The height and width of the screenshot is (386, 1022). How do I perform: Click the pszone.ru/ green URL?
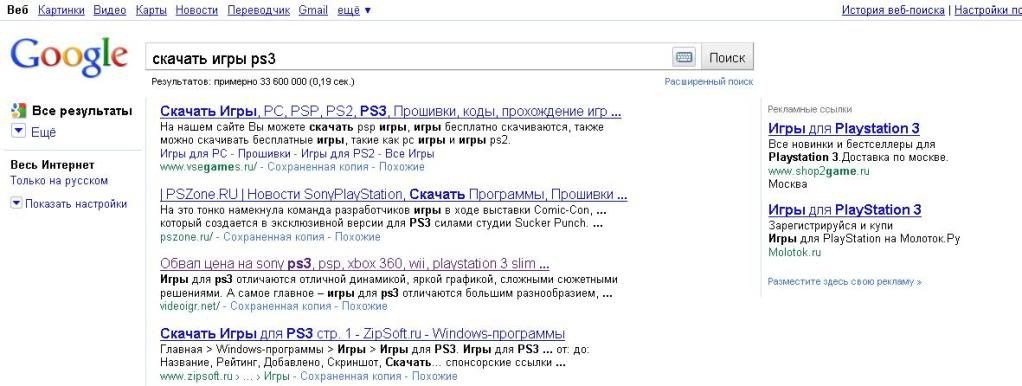[x=186, y=237]
